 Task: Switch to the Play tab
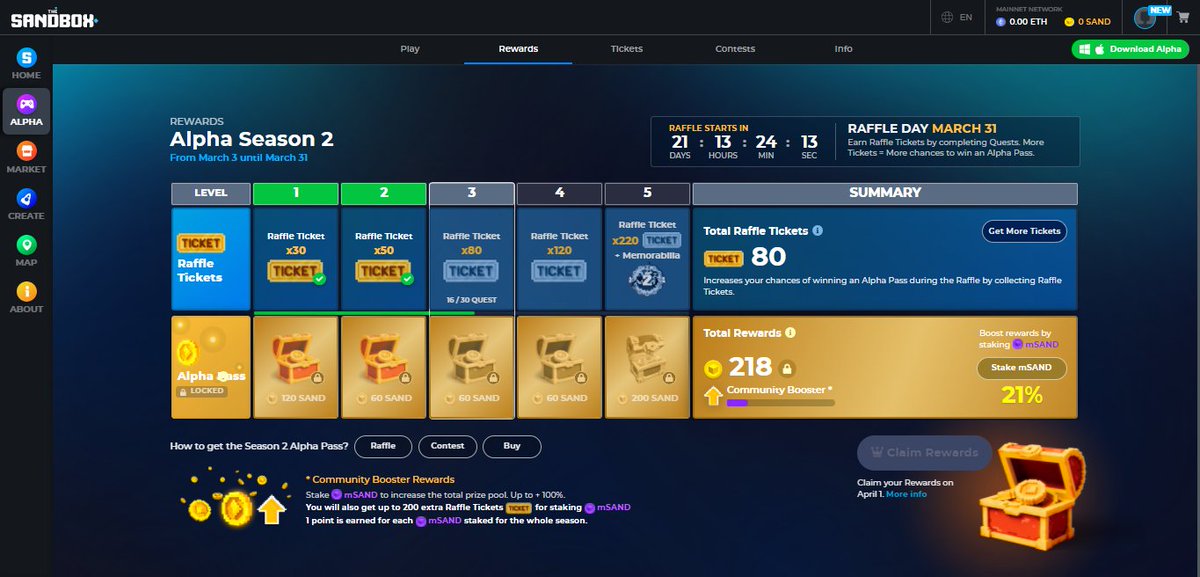410,48
